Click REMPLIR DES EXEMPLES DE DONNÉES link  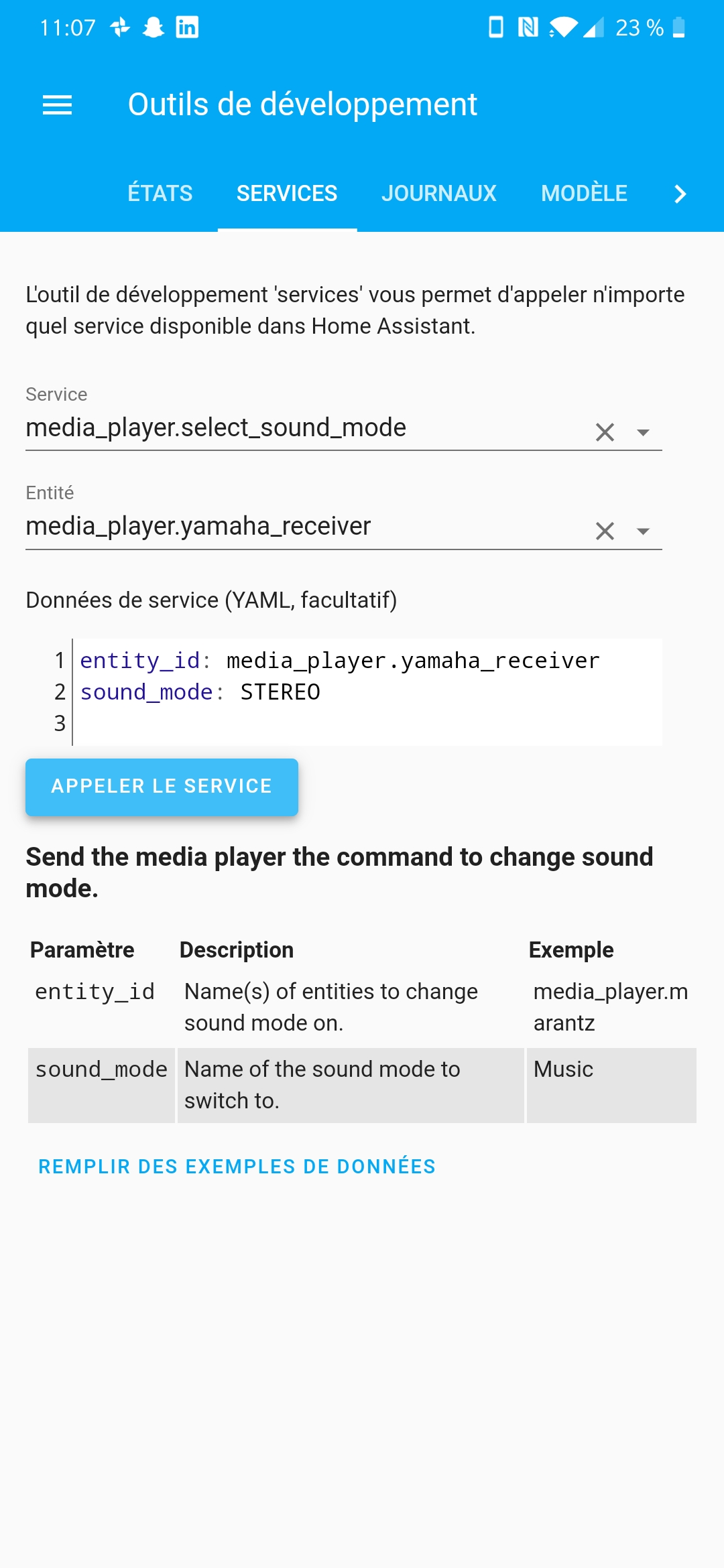(x=237, y=1167)
